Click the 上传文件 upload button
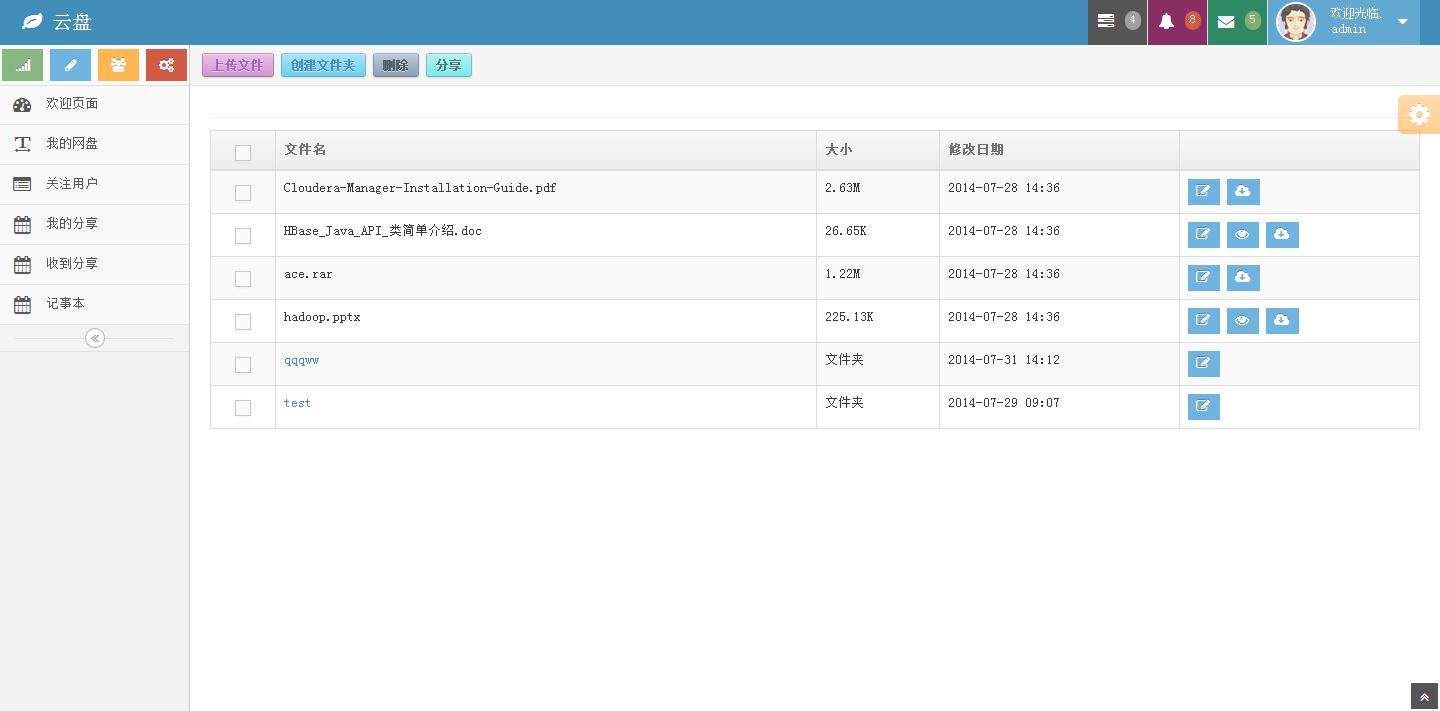 [238, 65]
